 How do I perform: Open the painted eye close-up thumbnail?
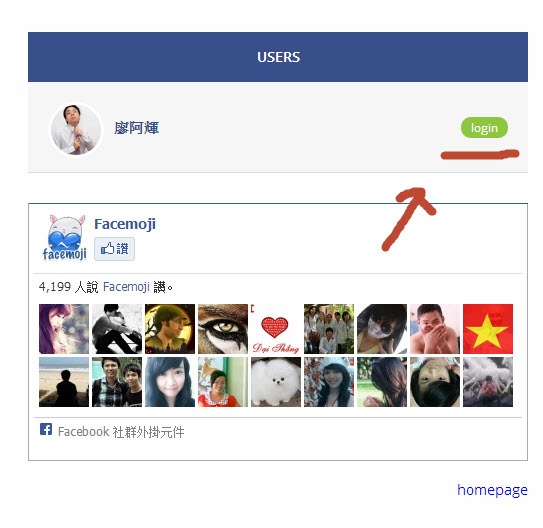point(223,329)
